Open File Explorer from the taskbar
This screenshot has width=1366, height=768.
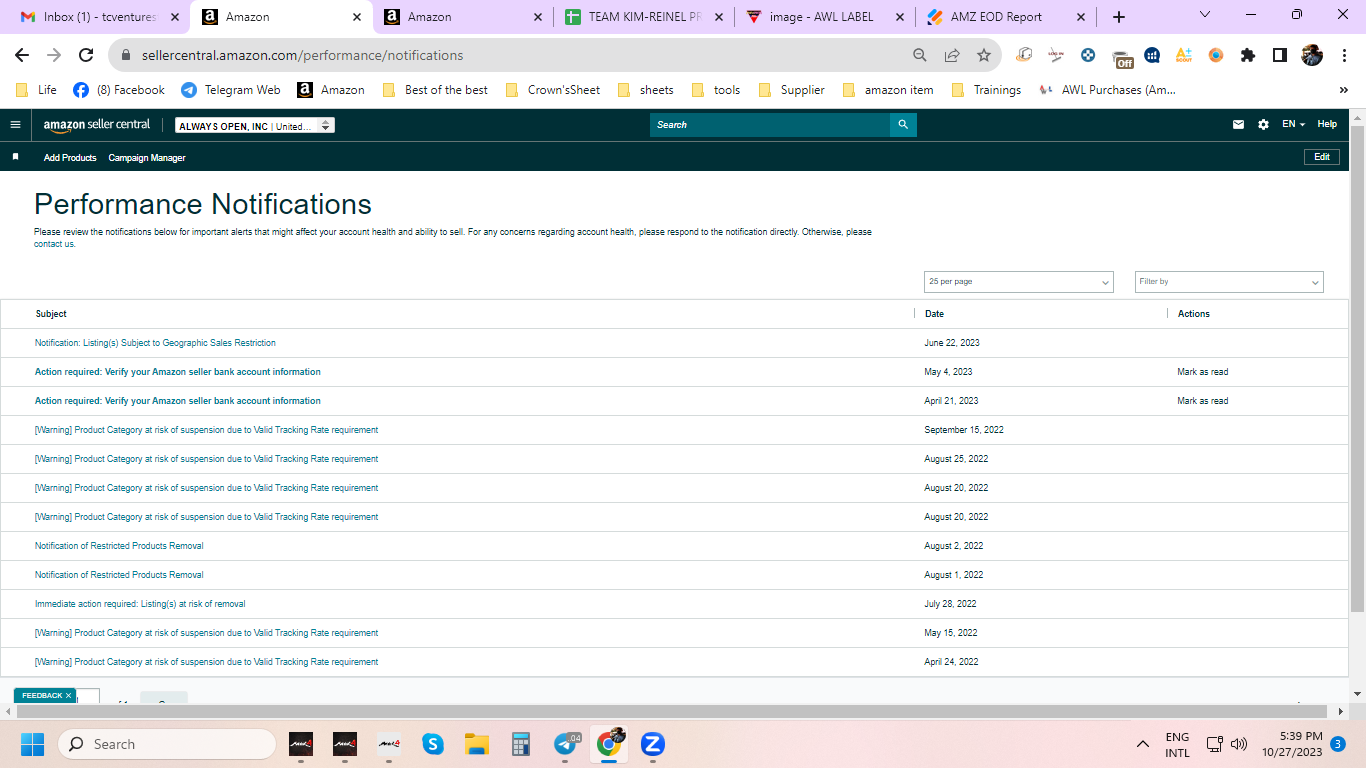(x=476, y=744)
